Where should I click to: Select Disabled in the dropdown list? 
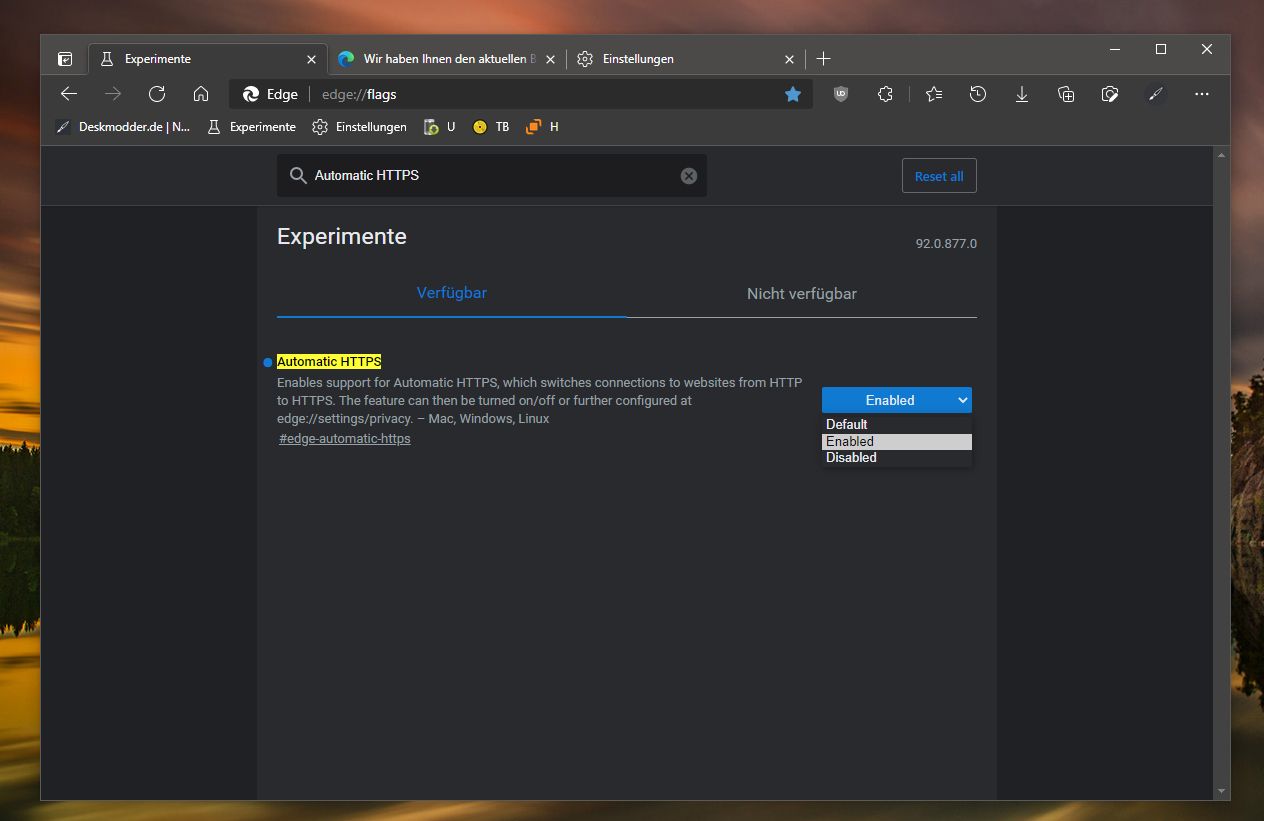pyautogui.click(x=897, y=458)
